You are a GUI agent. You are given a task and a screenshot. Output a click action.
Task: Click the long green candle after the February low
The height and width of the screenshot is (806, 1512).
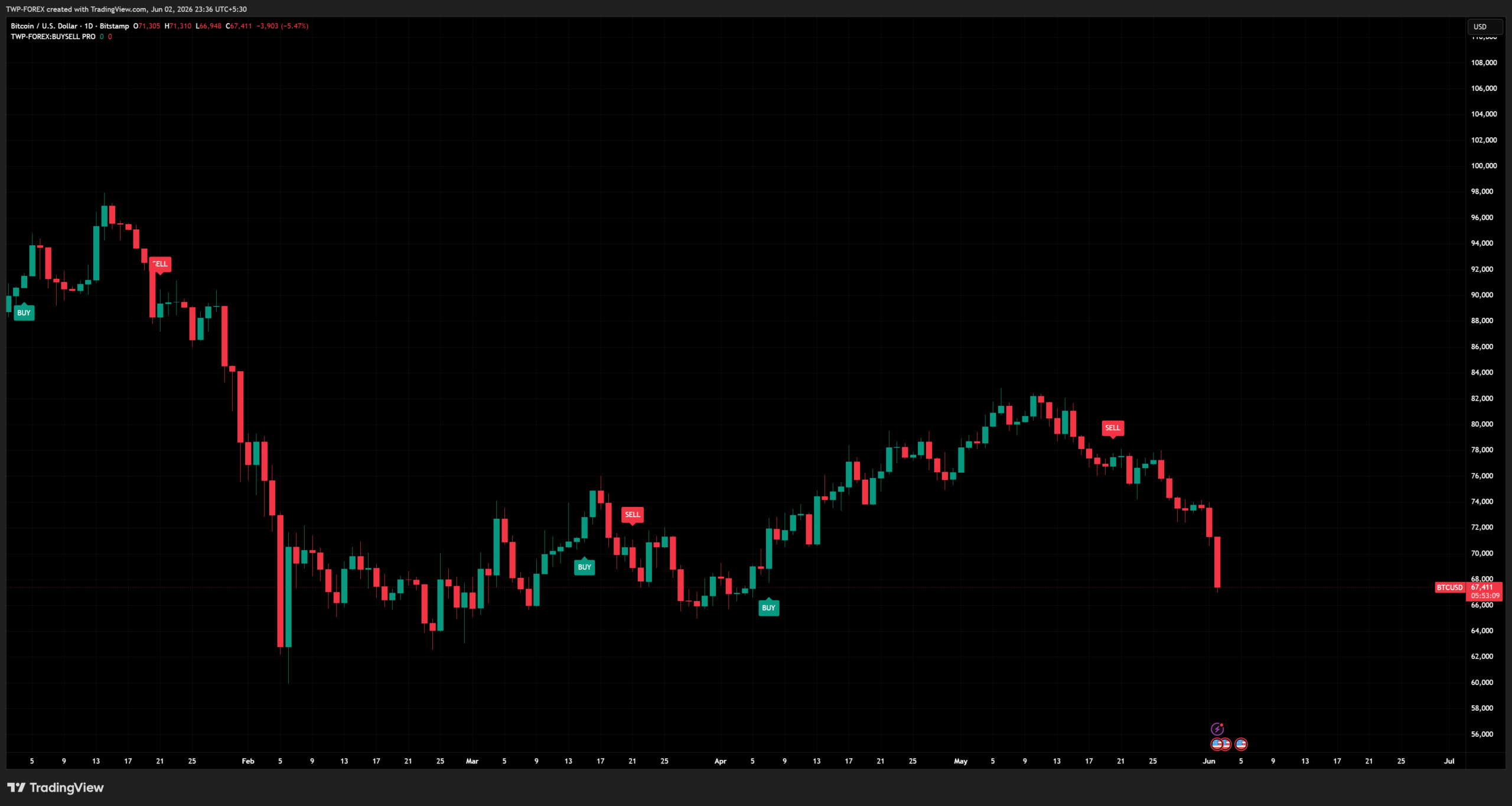[288, 597]
